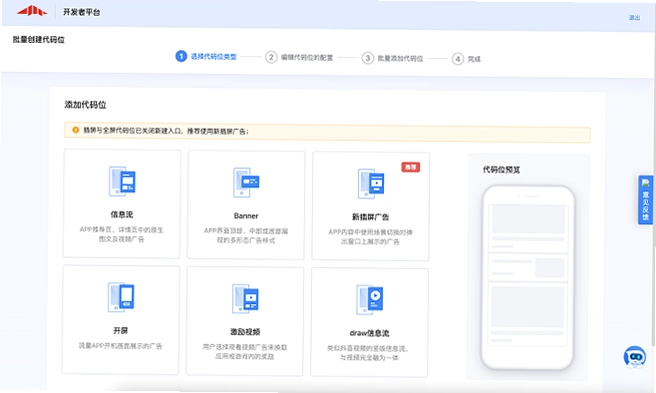Open the robot assistant chat icon

(635, 357)
